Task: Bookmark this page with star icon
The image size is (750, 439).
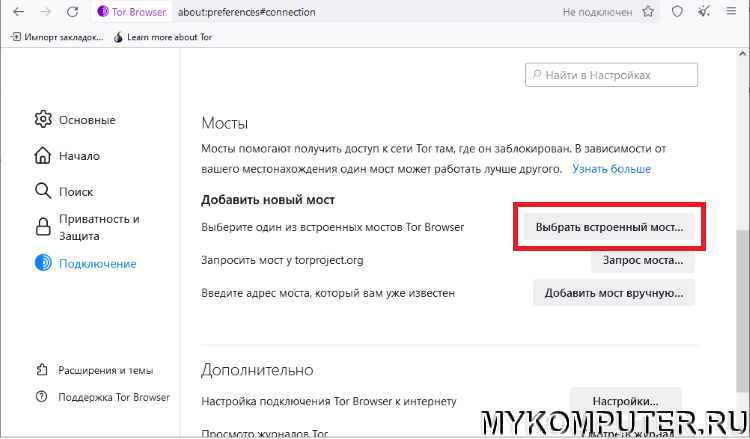Action: (x=648, y=12)
